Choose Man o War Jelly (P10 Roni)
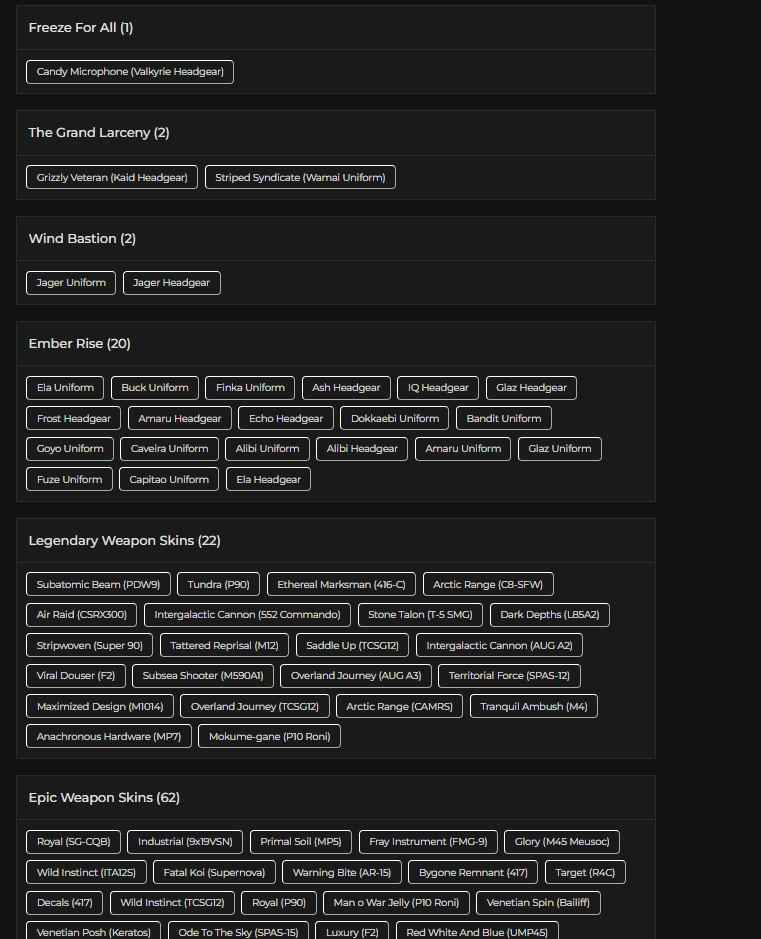 (396, 903)
